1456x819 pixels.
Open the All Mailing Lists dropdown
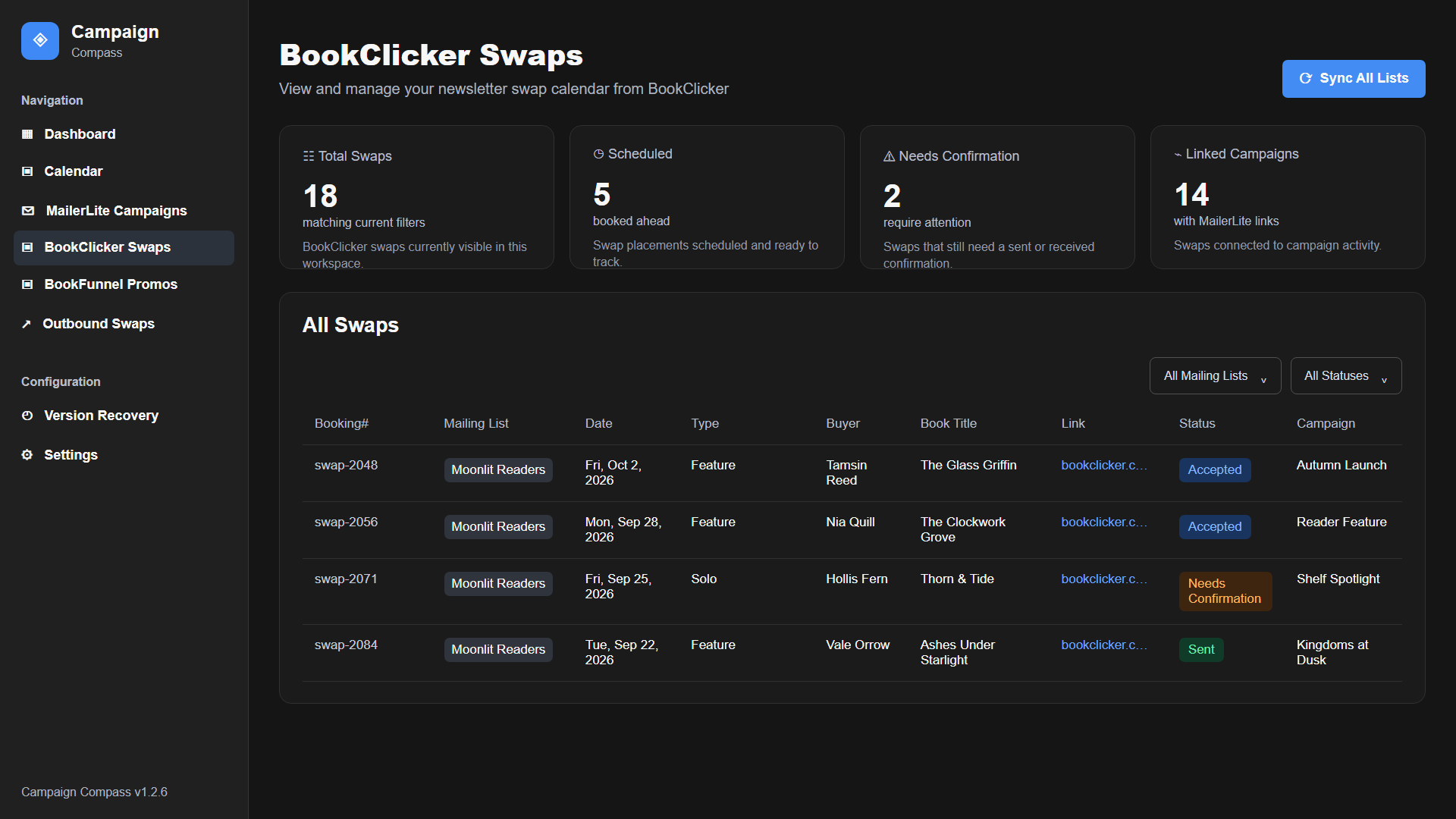coord(1215,376)
